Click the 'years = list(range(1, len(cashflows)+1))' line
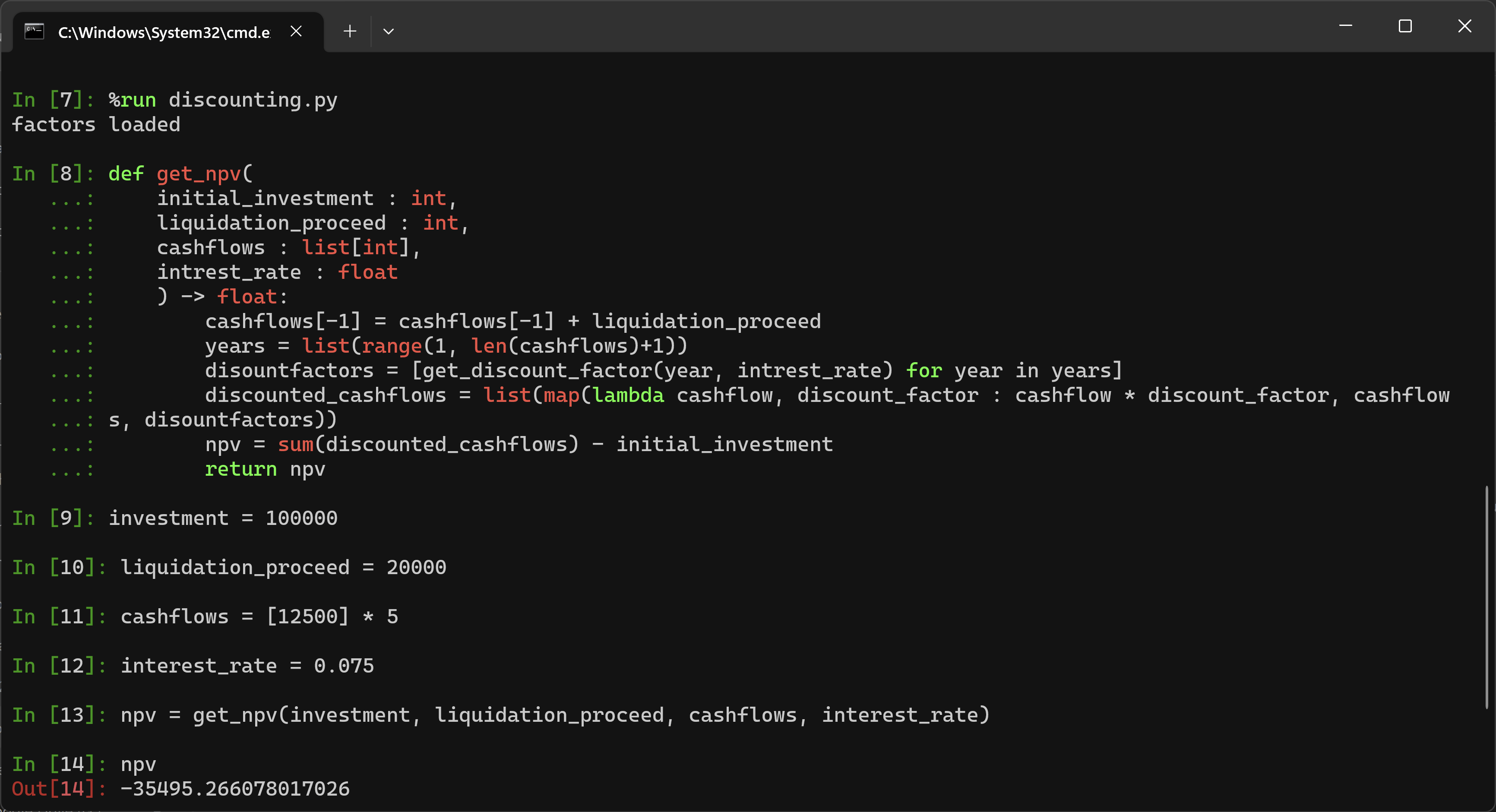The height and width of the screenshot is (812, 1496). click(x=446, y=346)
